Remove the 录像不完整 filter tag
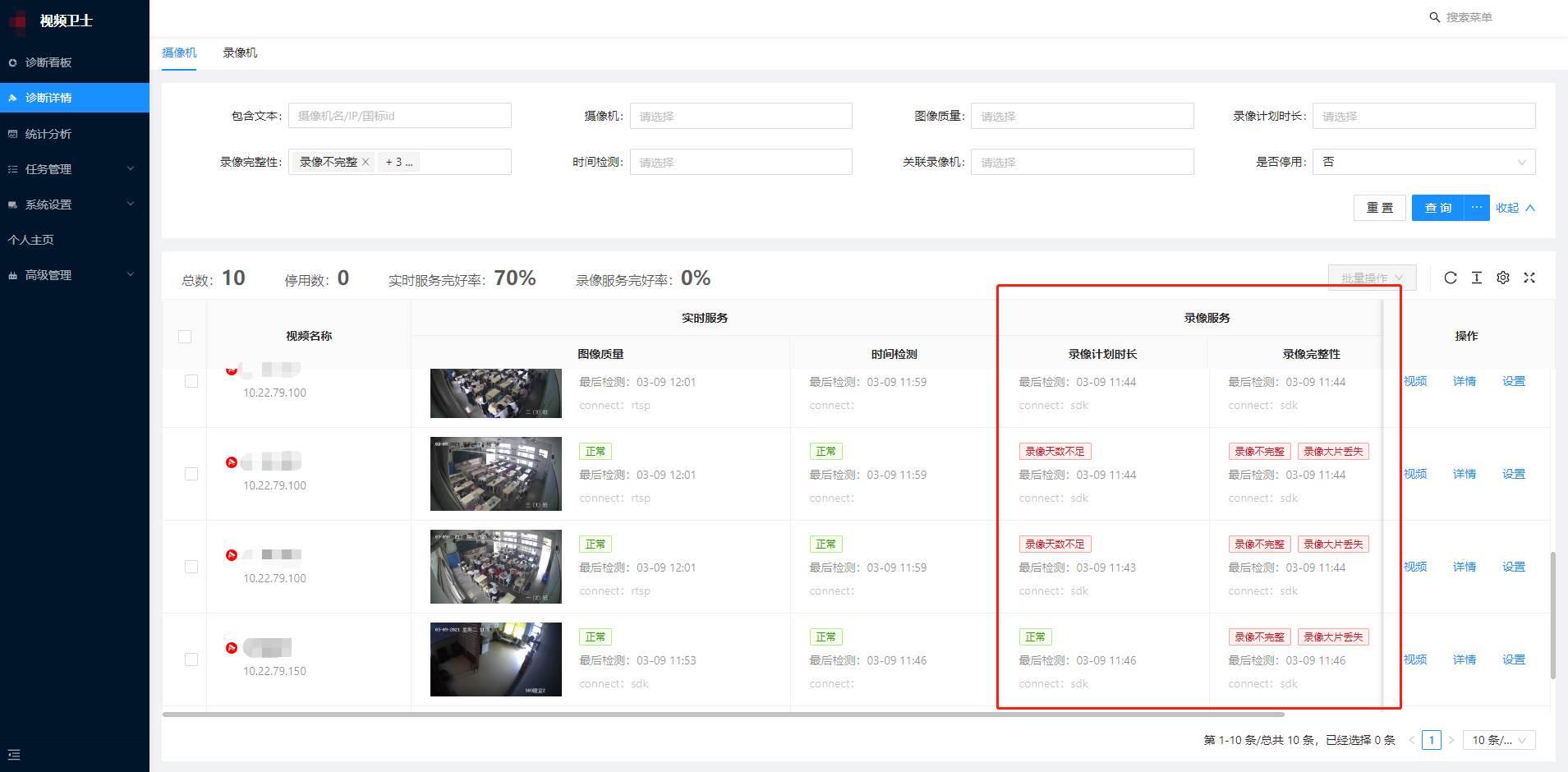 366,162
